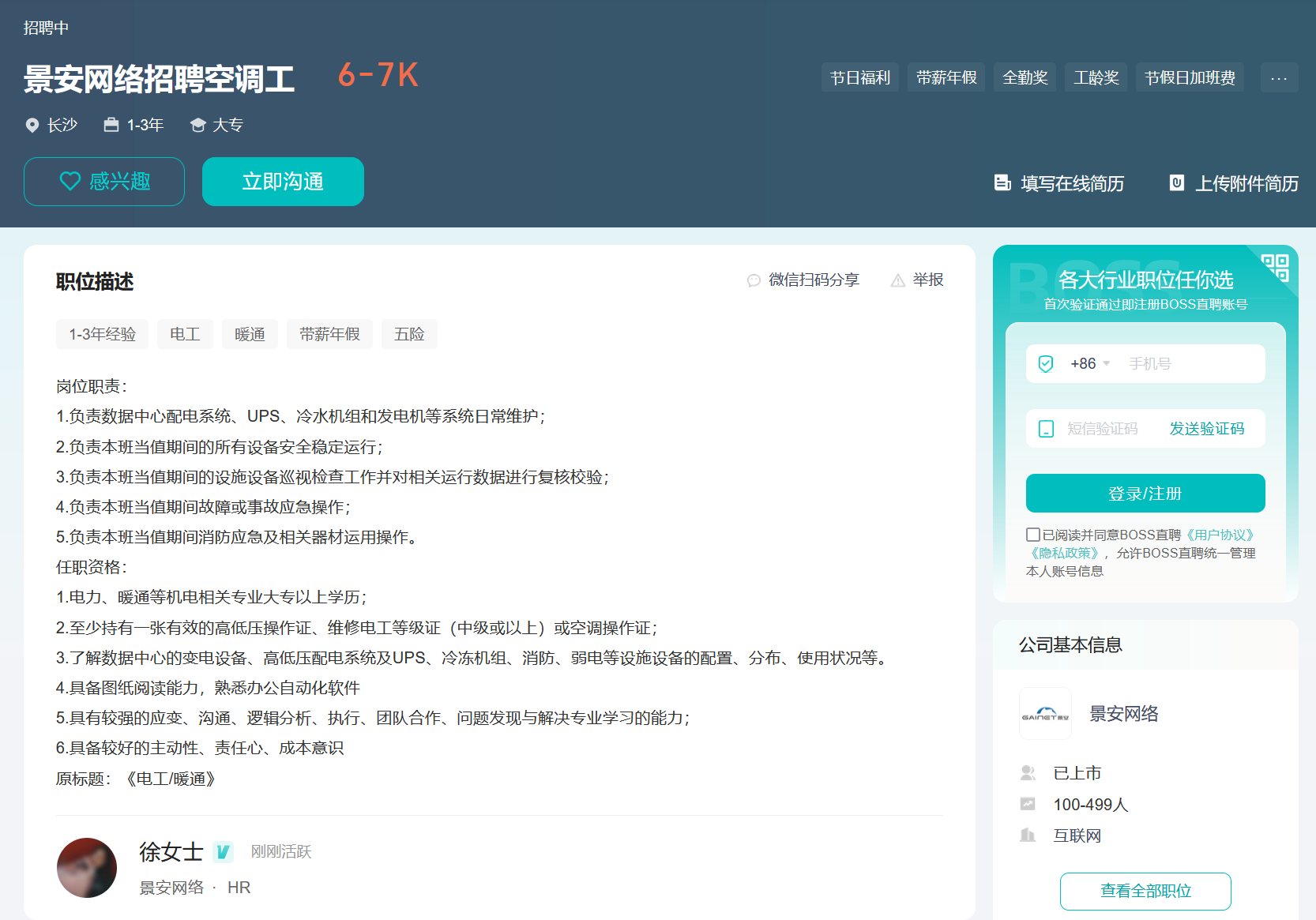Click the building icon beside 互联网
The height and width of the screenshot is (920, 1316).
click(1028, 835)
